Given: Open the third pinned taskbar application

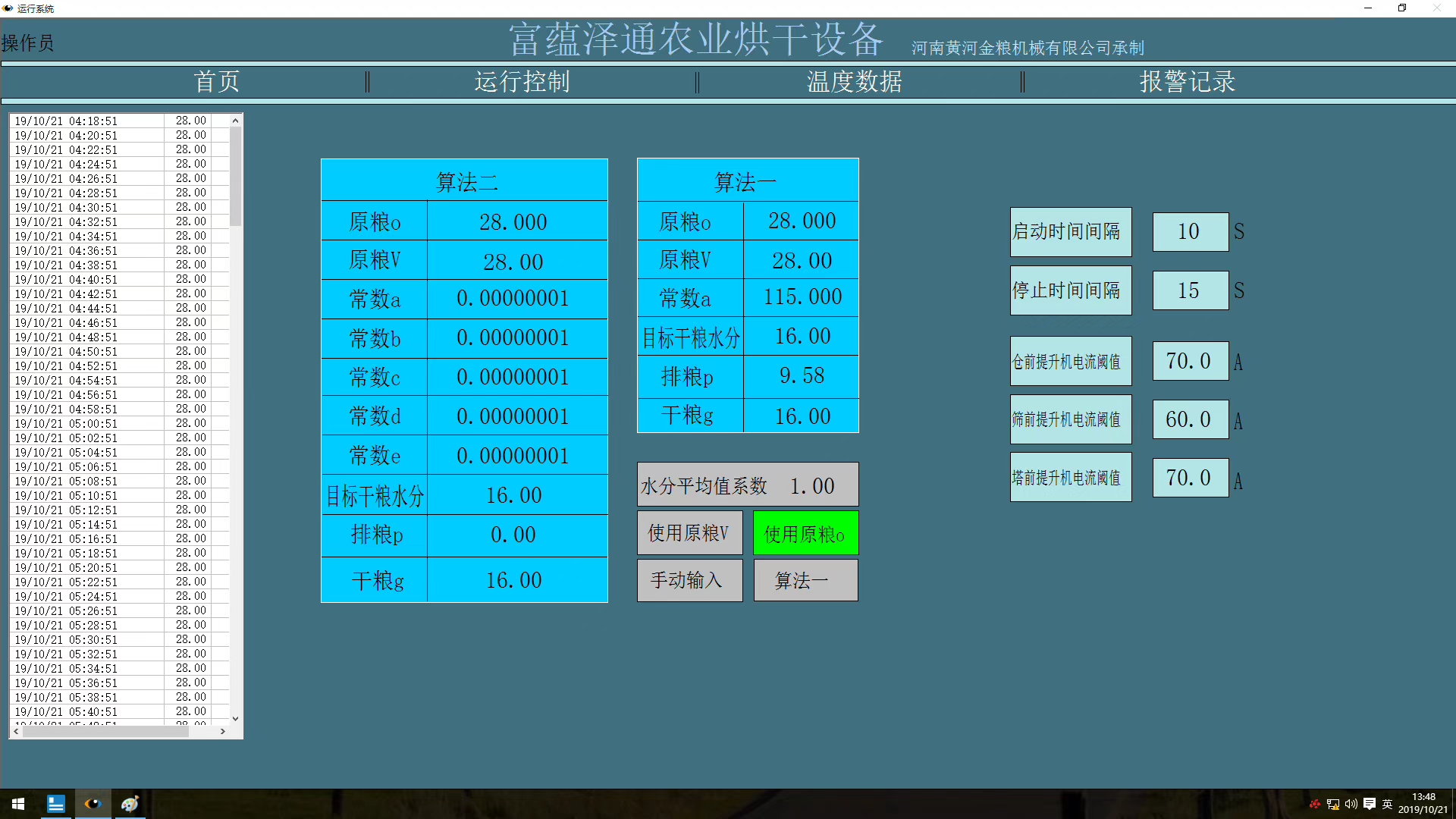Looking at the screenshot, I should [130, 804].
